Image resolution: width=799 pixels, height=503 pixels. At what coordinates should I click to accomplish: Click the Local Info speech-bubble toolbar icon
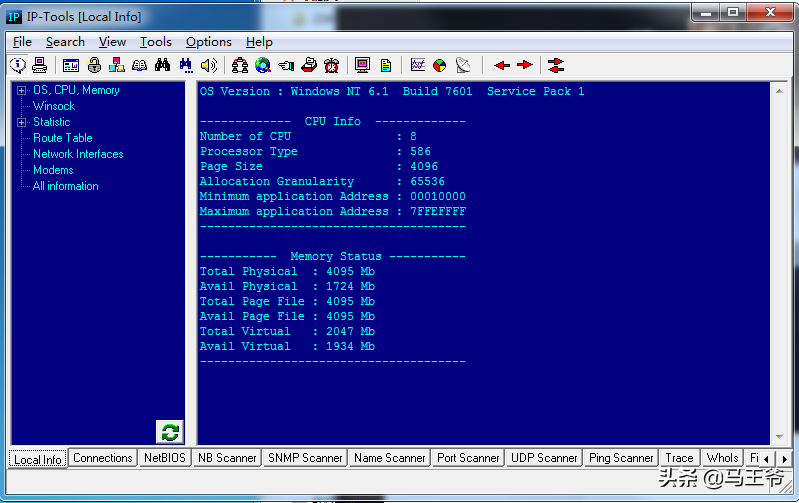18,65
